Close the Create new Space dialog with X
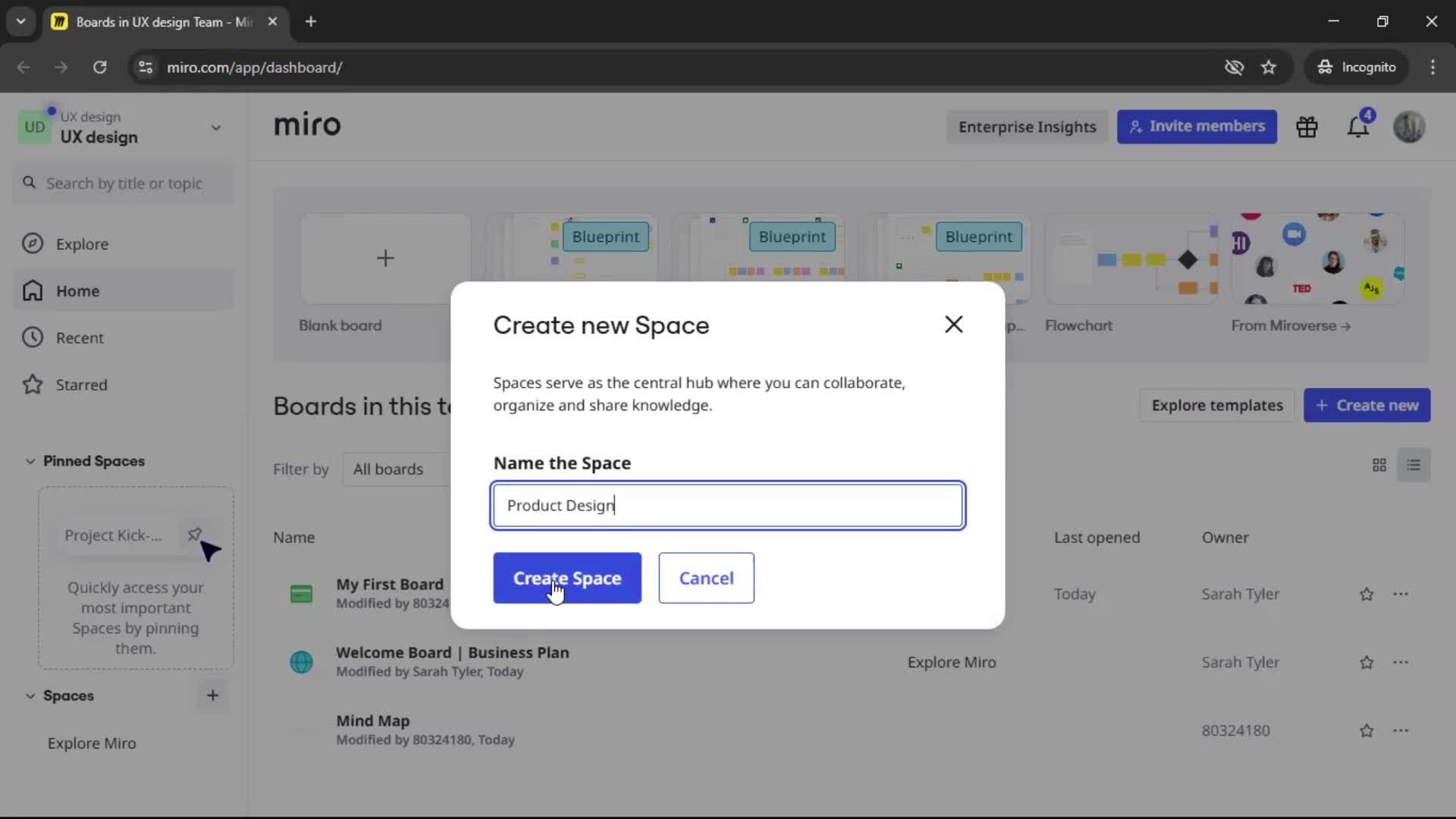Image resolution: width=1456 pixels, height=819 pixels. (x=954, y=325)
